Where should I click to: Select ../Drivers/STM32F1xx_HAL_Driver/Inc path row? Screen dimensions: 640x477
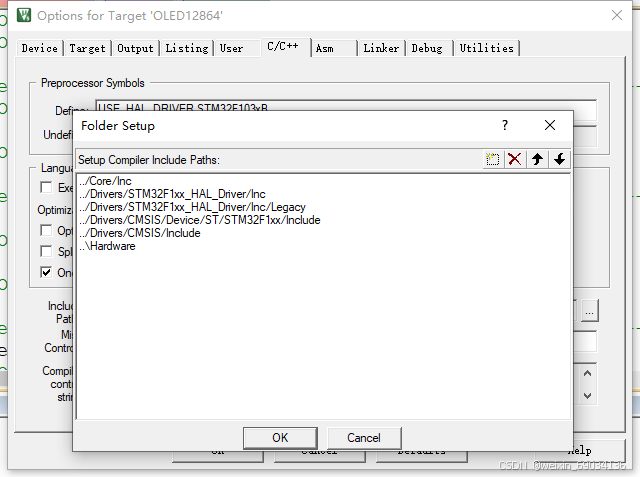(x=324, y=194)
